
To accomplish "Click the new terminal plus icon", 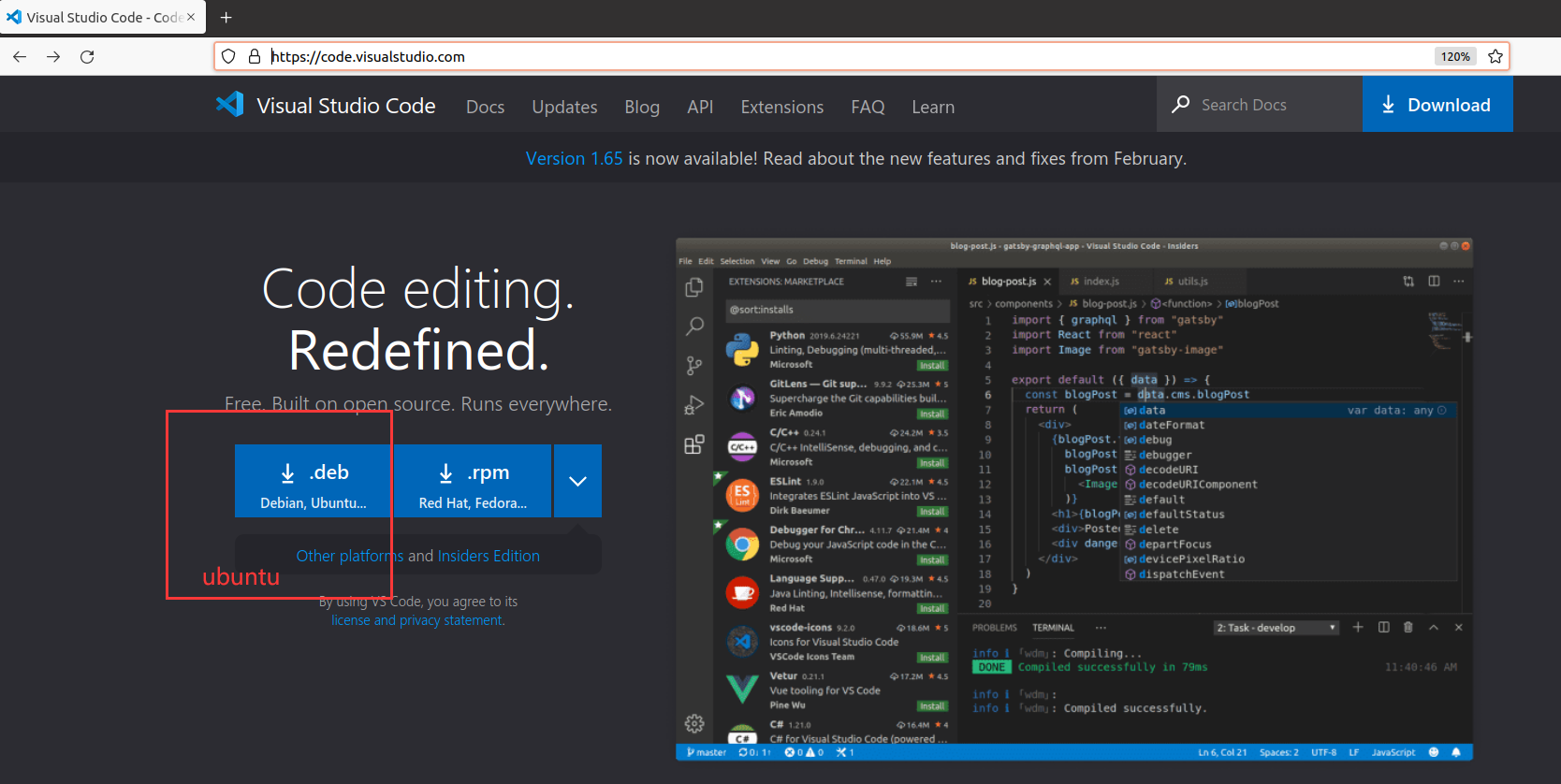I will tap(1358, 627).
